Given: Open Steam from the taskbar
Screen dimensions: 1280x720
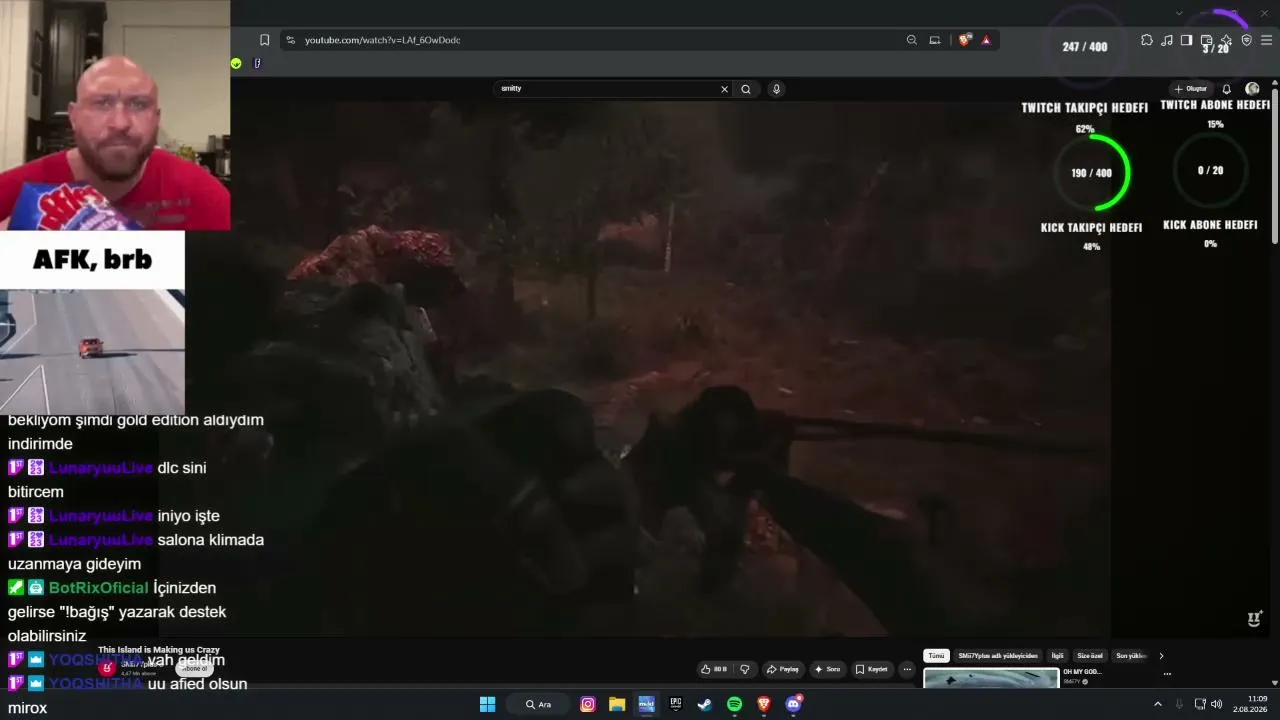Looking at the screenshot, I should click(x=705, y=704).
